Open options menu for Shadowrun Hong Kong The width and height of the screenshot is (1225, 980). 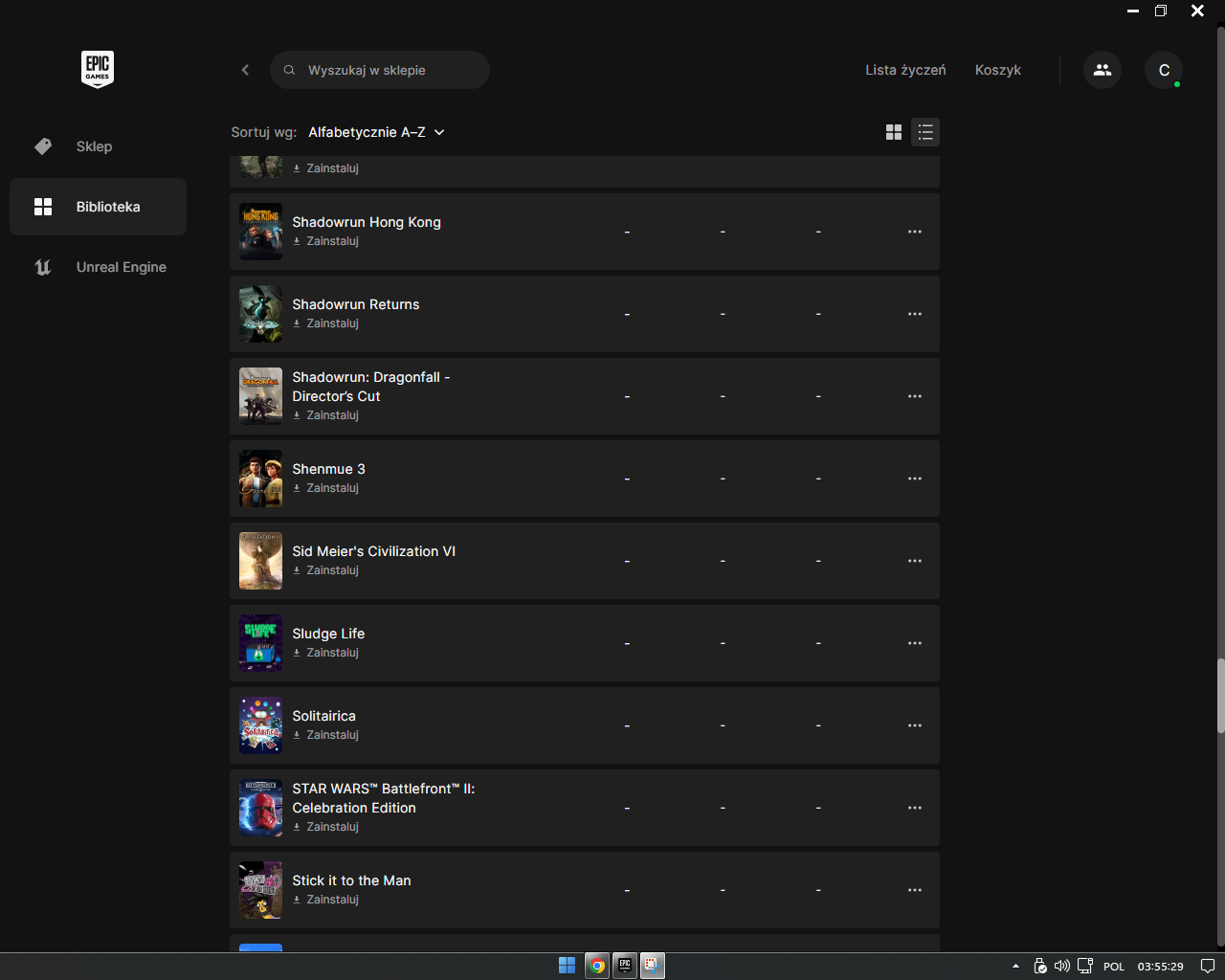[915, 232]
